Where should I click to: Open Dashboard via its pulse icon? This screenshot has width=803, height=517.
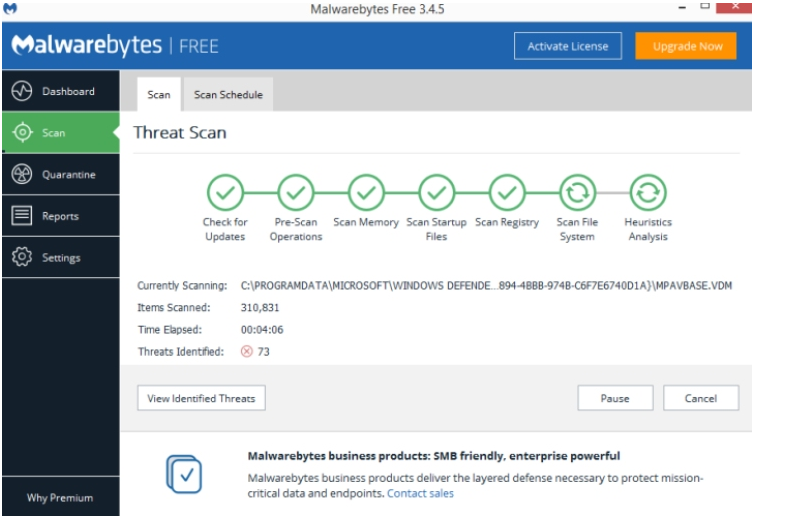pos(22,91)
